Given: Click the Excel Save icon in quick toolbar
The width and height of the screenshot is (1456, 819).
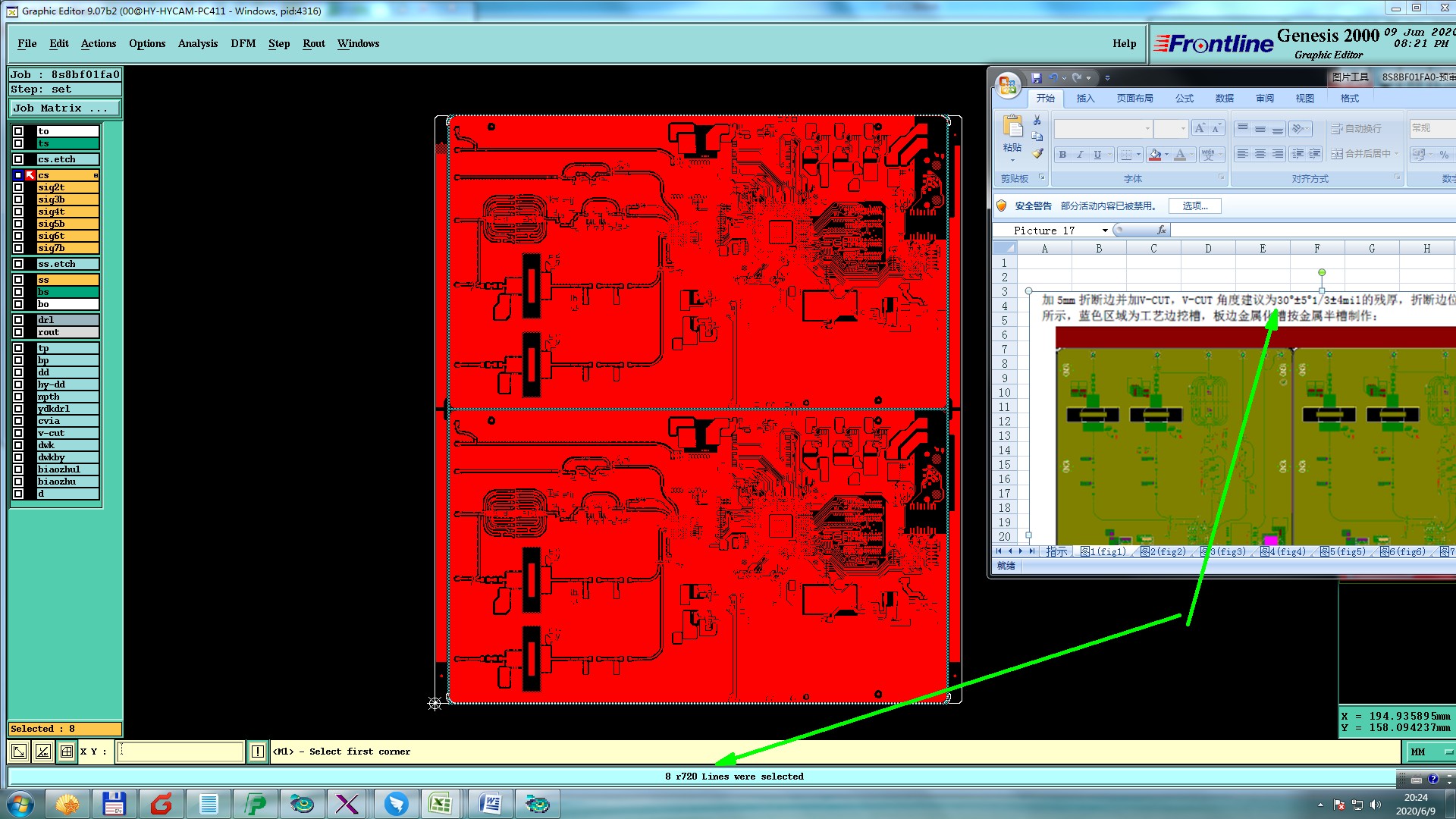Looking at the screenshot, I should coord(1037,77).
